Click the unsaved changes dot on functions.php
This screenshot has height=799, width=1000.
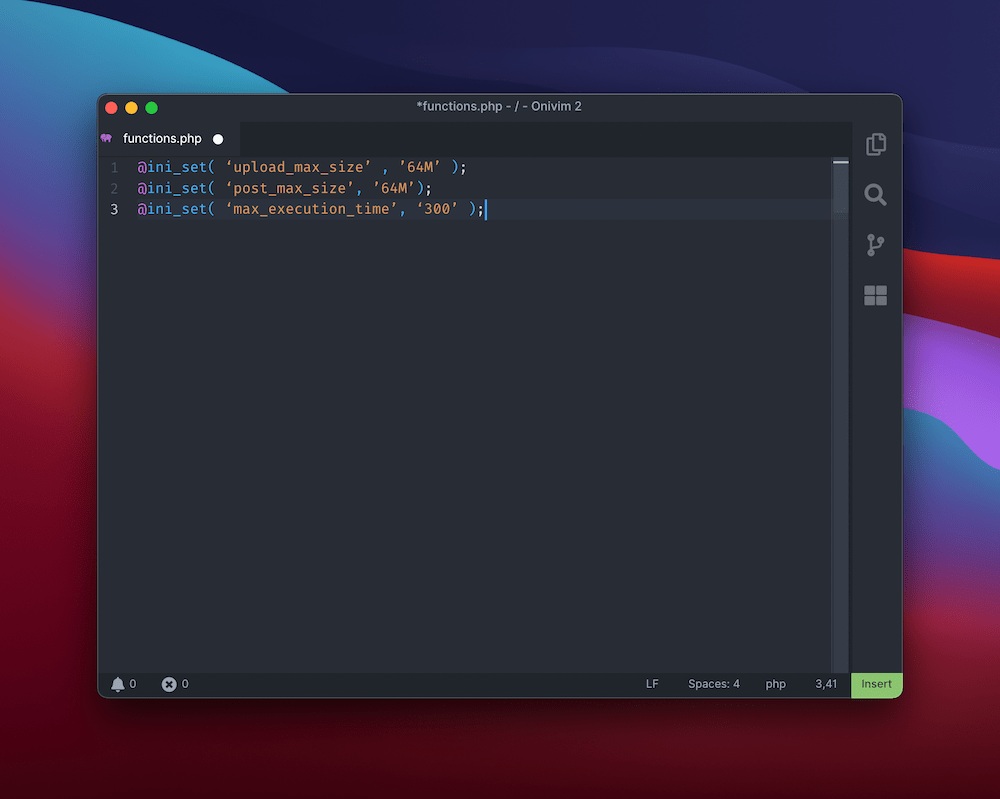pyautogui.click(x=218, y=138)
